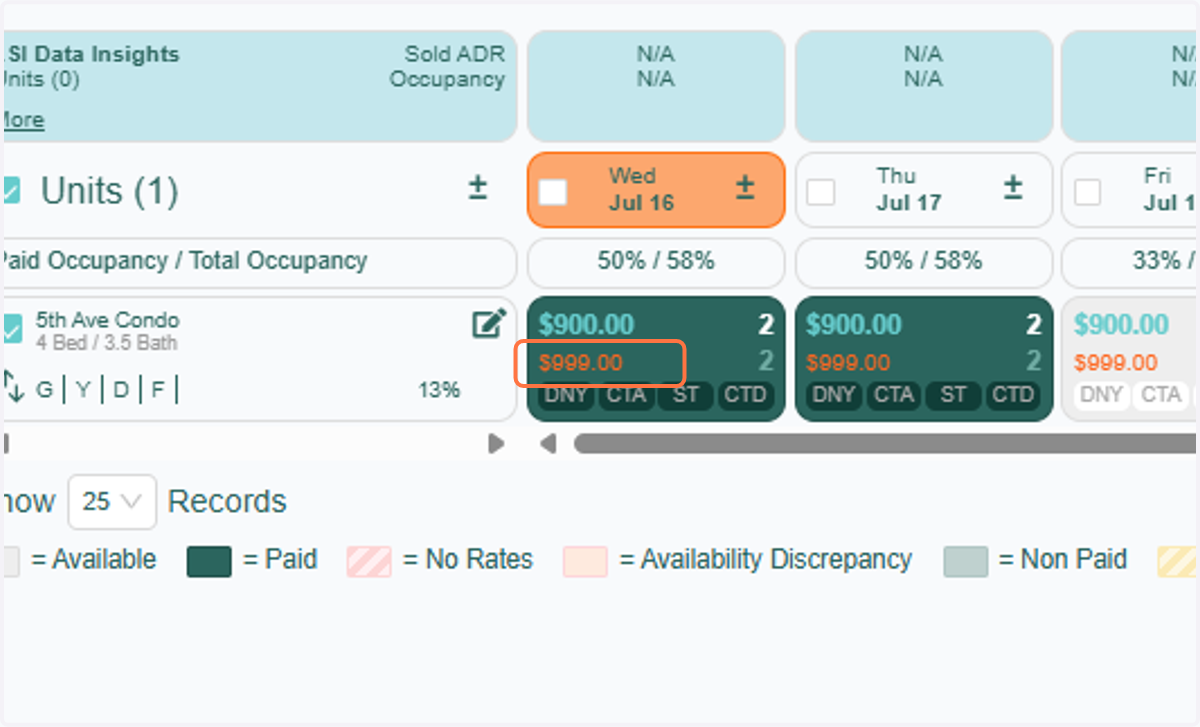The height and width of the screenshot is (727, 1200).
Task: Click the D filter letter under 5th Ave Condo
Action: [x=120, y=390]
